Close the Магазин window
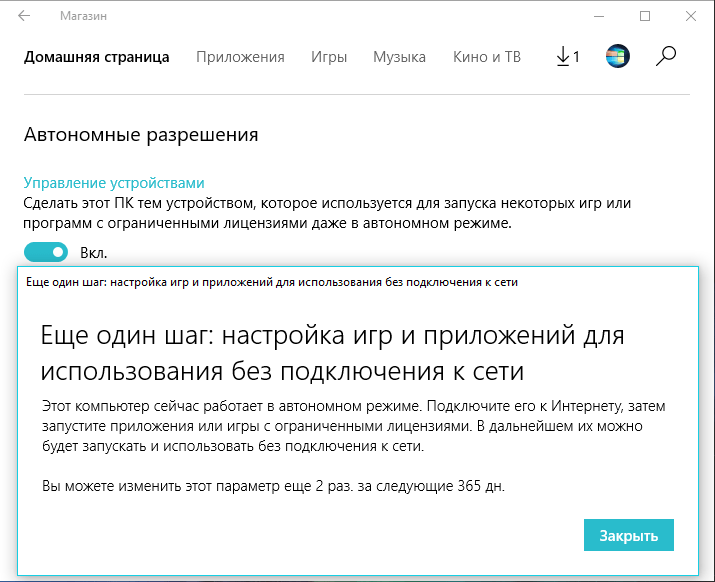 click(691, 16)
